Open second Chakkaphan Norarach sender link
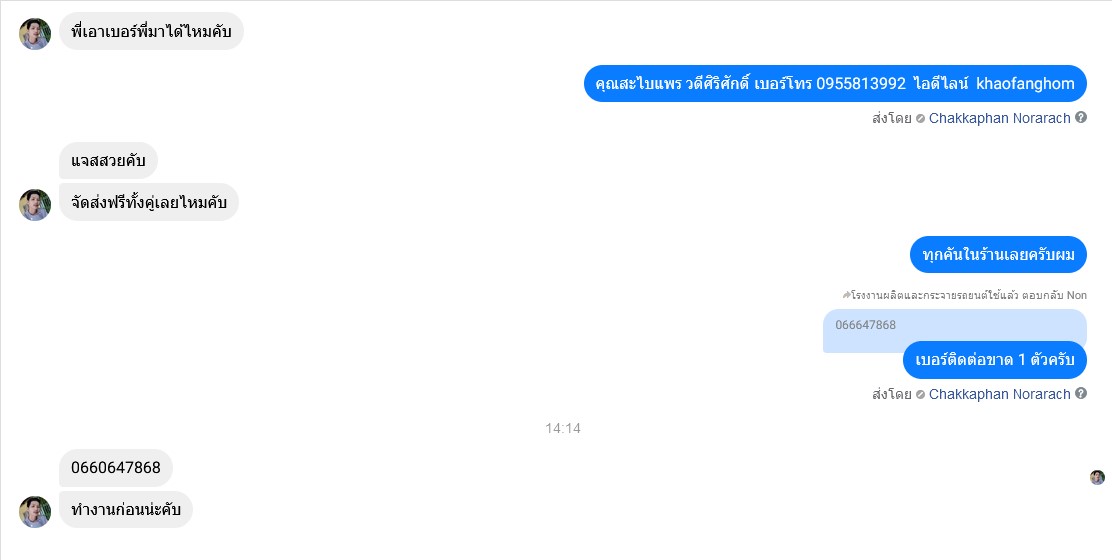This screenshot has height=560, width=1112. click(999, 394)
